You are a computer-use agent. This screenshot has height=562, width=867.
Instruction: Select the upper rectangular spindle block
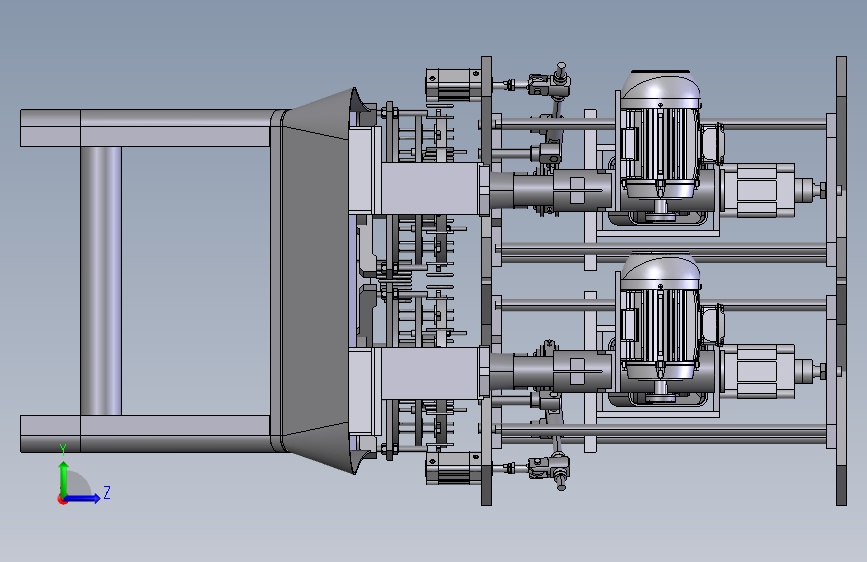click(x=430, y=188)
